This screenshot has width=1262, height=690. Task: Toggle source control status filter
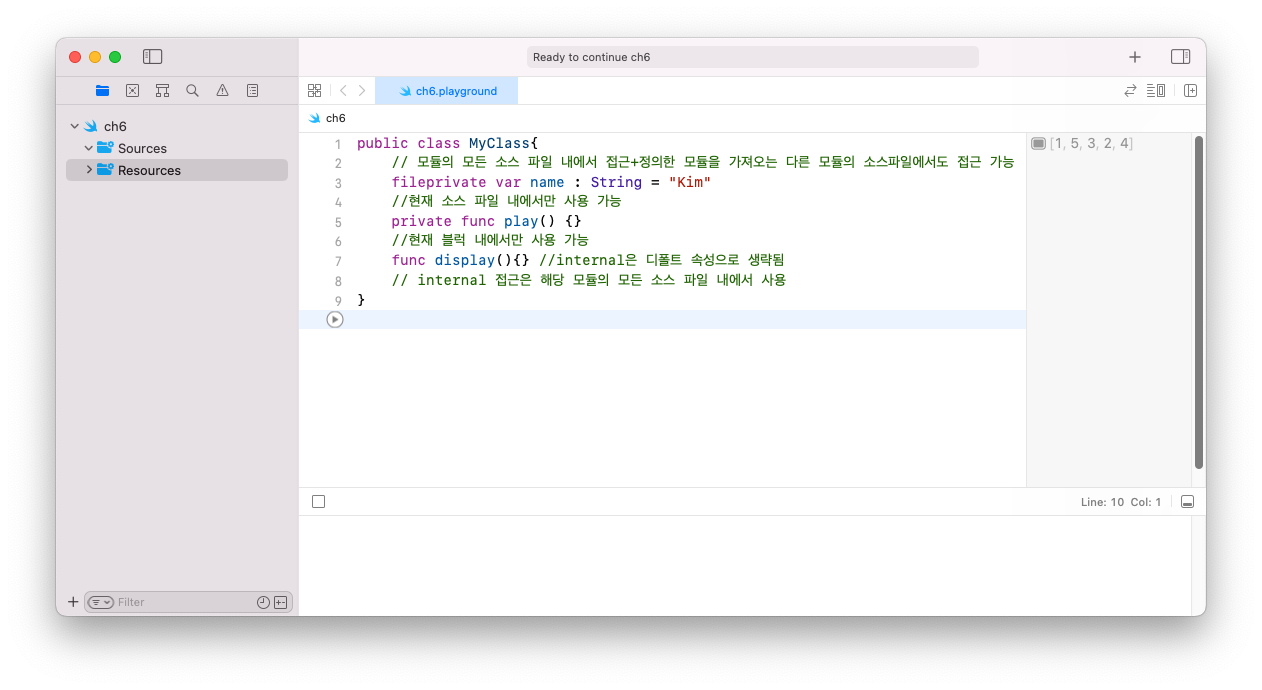pos(280,602)
